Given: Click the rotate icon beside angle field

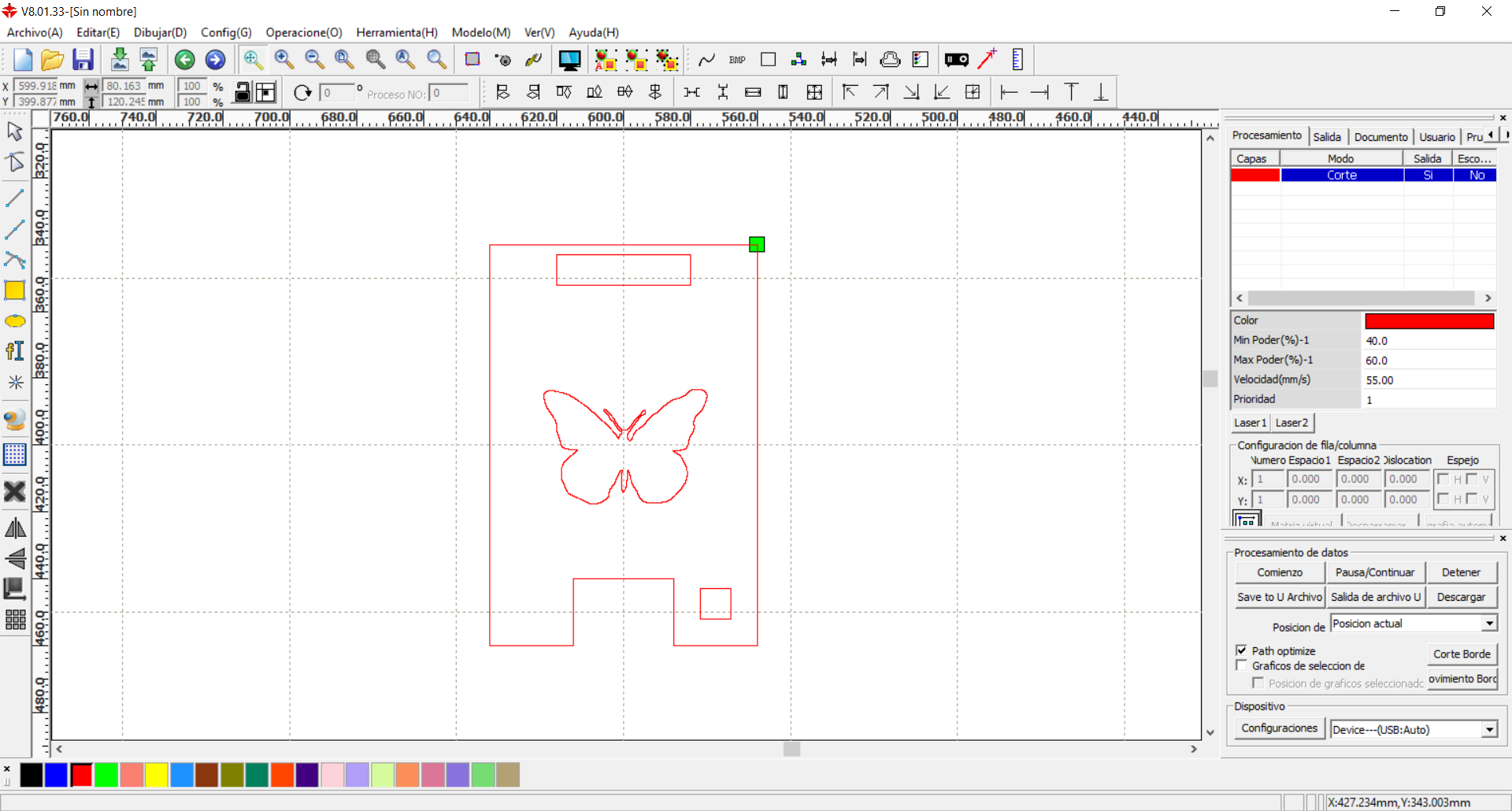Looking at the screenshot, I should pyautogui.click(x=302, y=93).
